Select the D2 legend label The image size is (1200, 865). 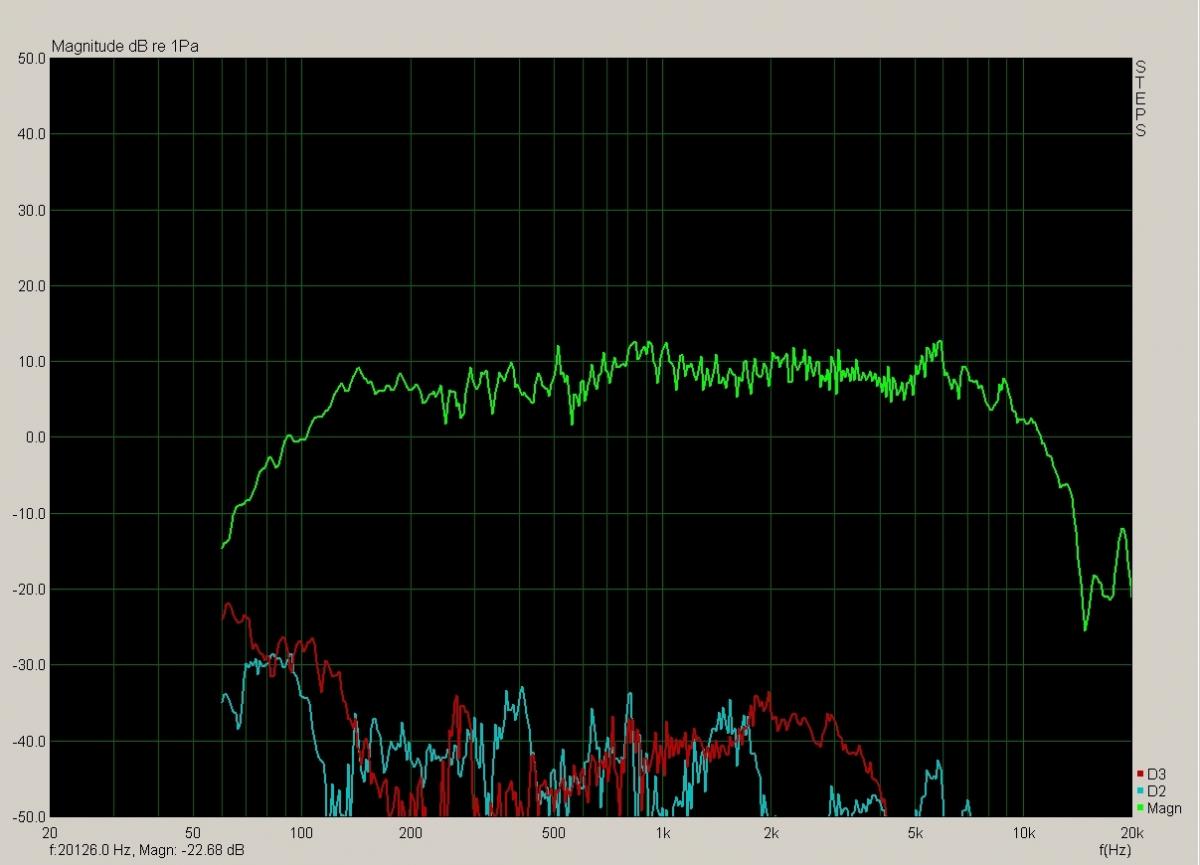[x=1156, y=791]
